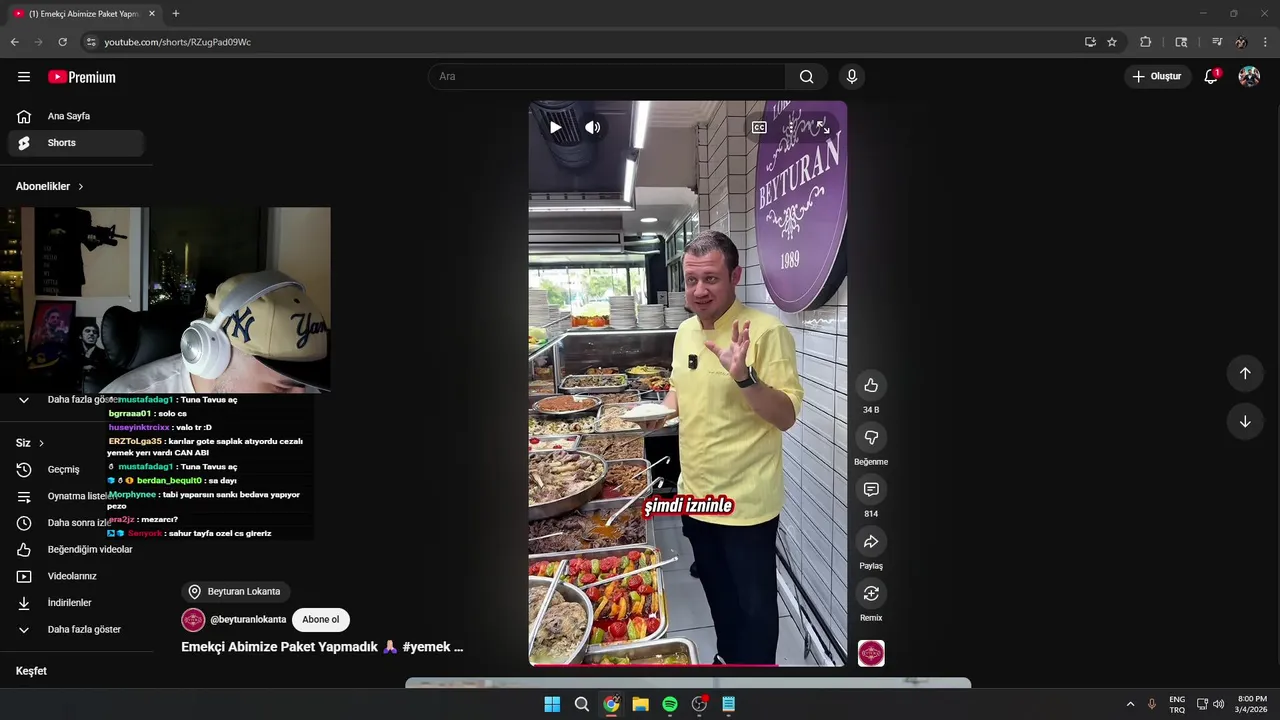
Task: Open the comments with 814 count
Action: [871, 490]
